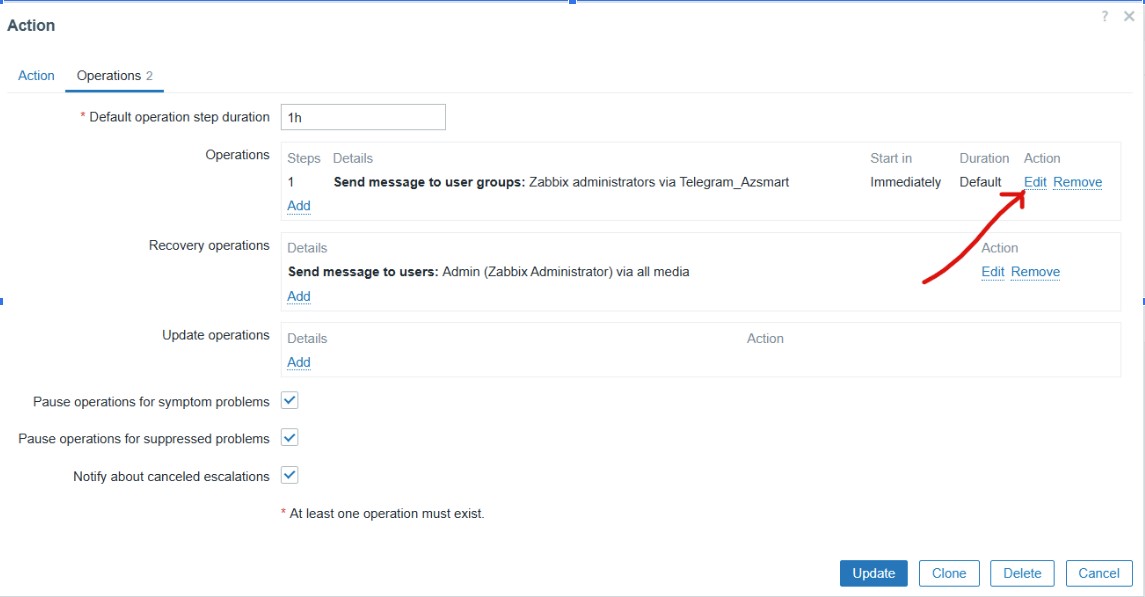
Task: Edit the Admin recovery operation
Action: (993, 271)
